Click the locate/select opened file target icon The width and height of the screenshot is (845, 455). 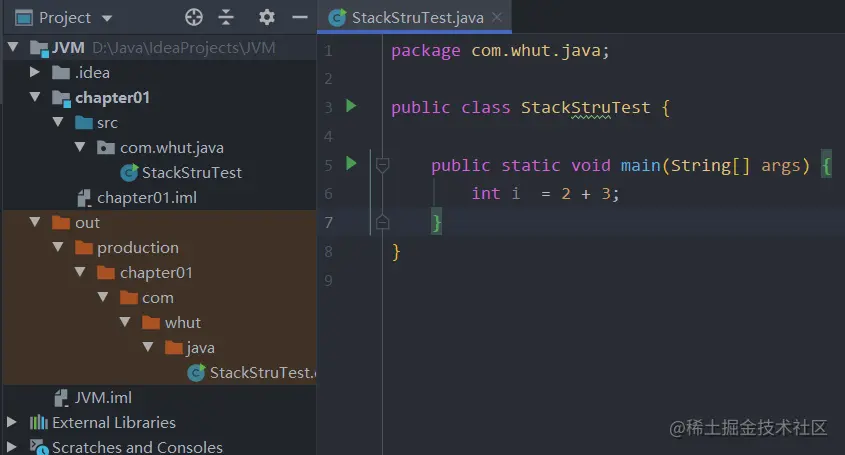193,17
